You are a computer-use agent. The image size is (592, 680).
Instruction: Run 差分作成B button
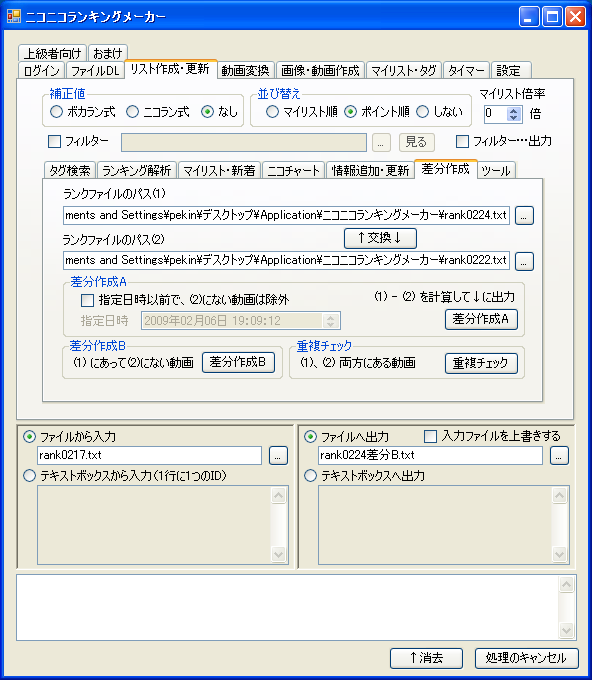pos(238,362)
